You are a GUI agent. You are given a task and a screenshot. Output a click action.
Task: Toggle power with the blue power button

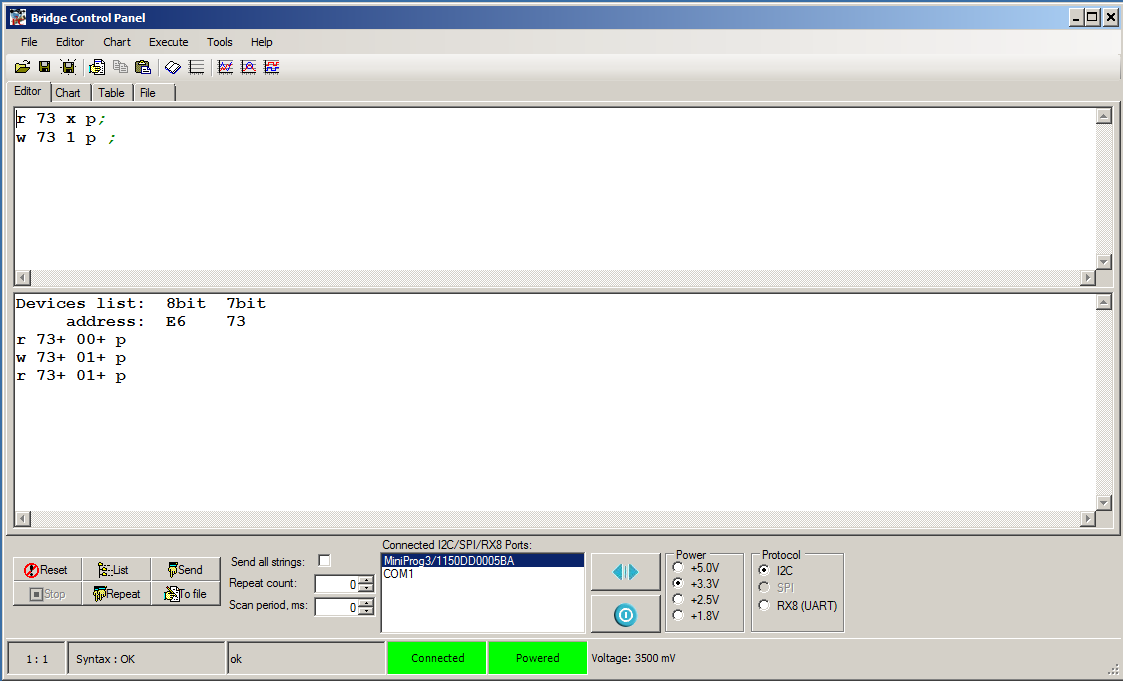click(625, 614)
